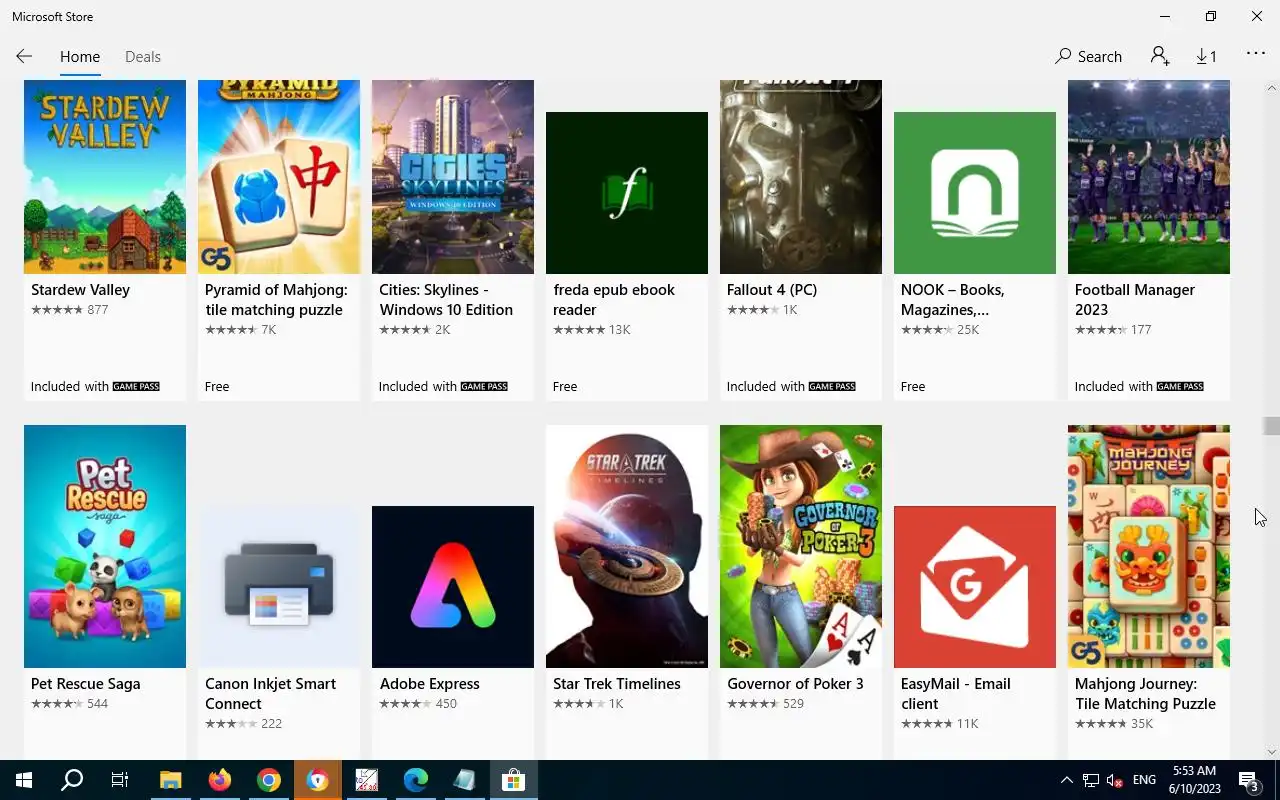Image resolution: width=1280 pixels, height=800 pixels.
Task: Click Football Manager 2023 title text
Action: (1135, 300)
